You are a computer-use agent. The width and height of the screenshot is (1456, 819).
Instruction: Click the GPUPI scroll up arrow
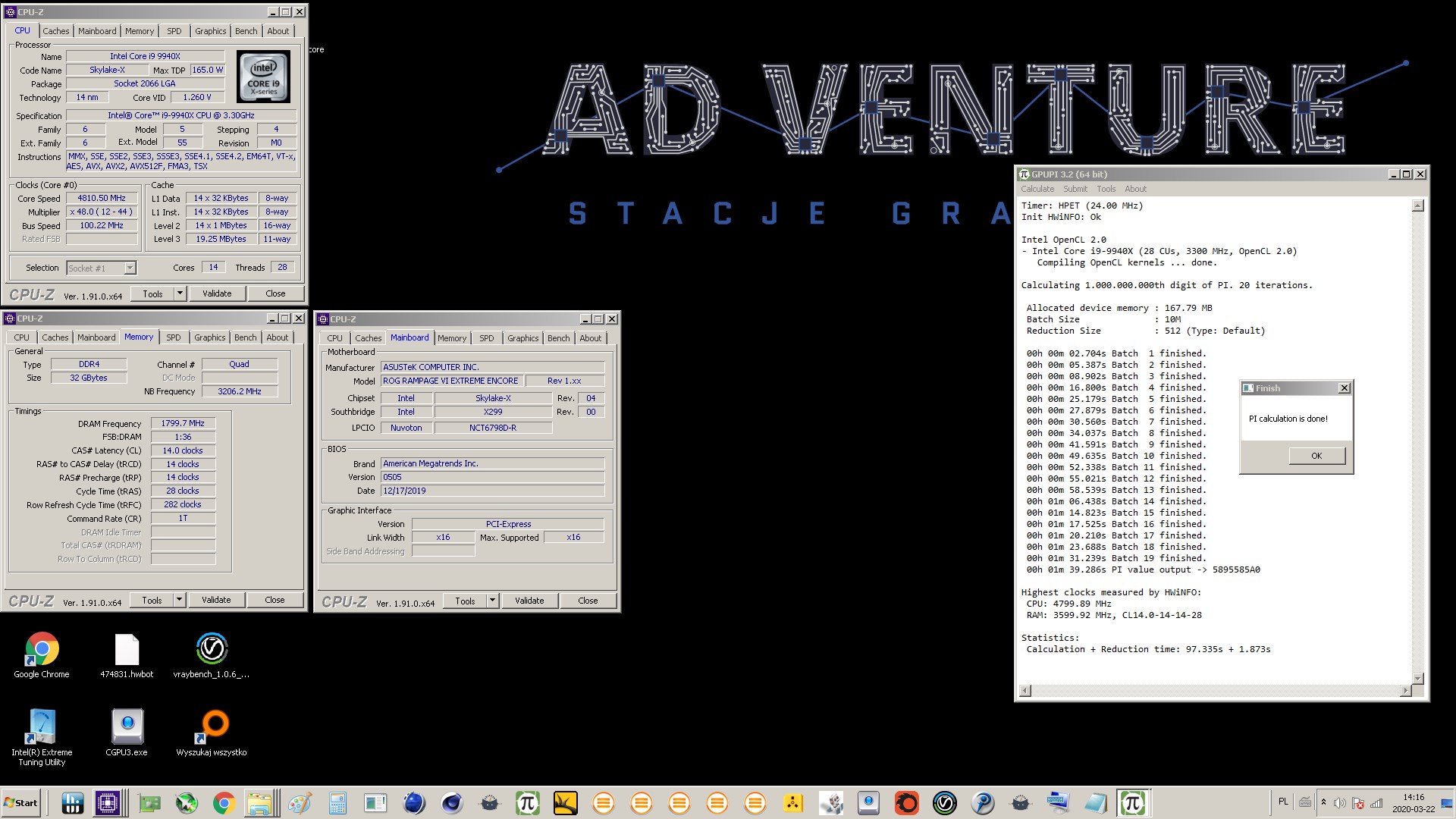pos(1418,206)
